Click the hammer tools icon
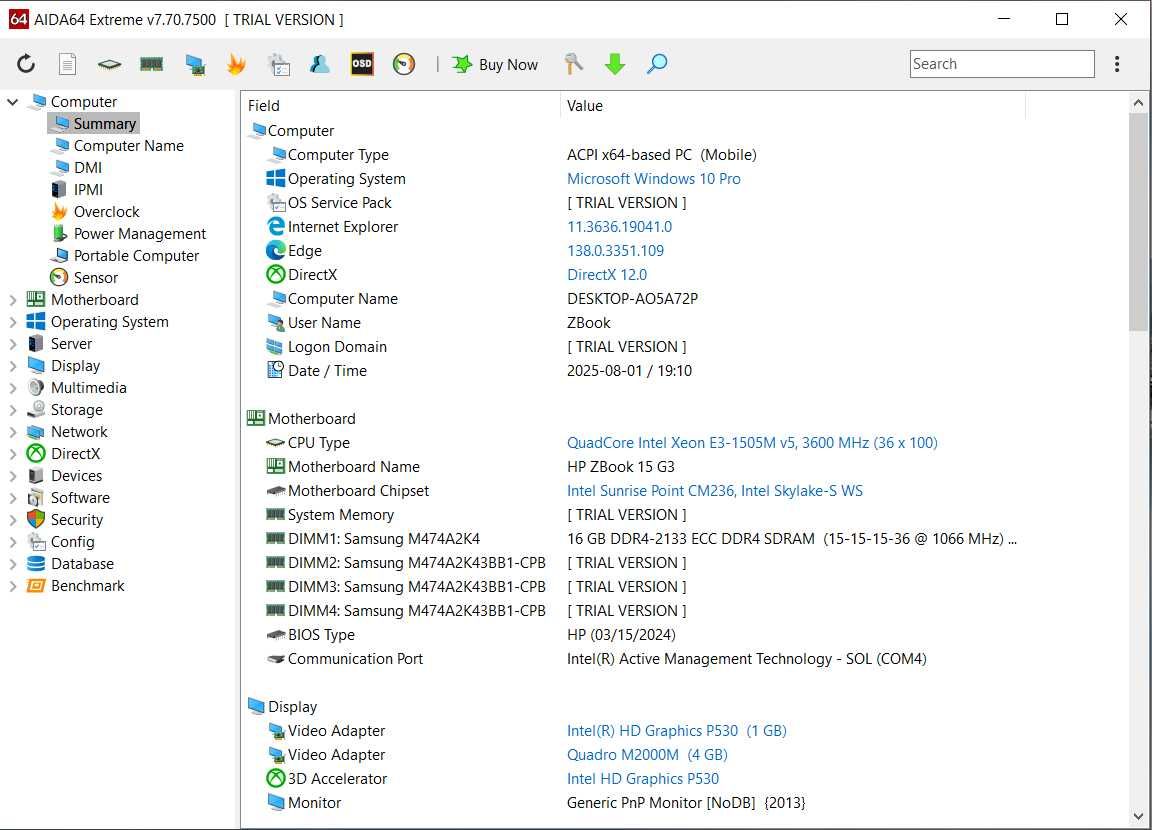 (573, 64)
